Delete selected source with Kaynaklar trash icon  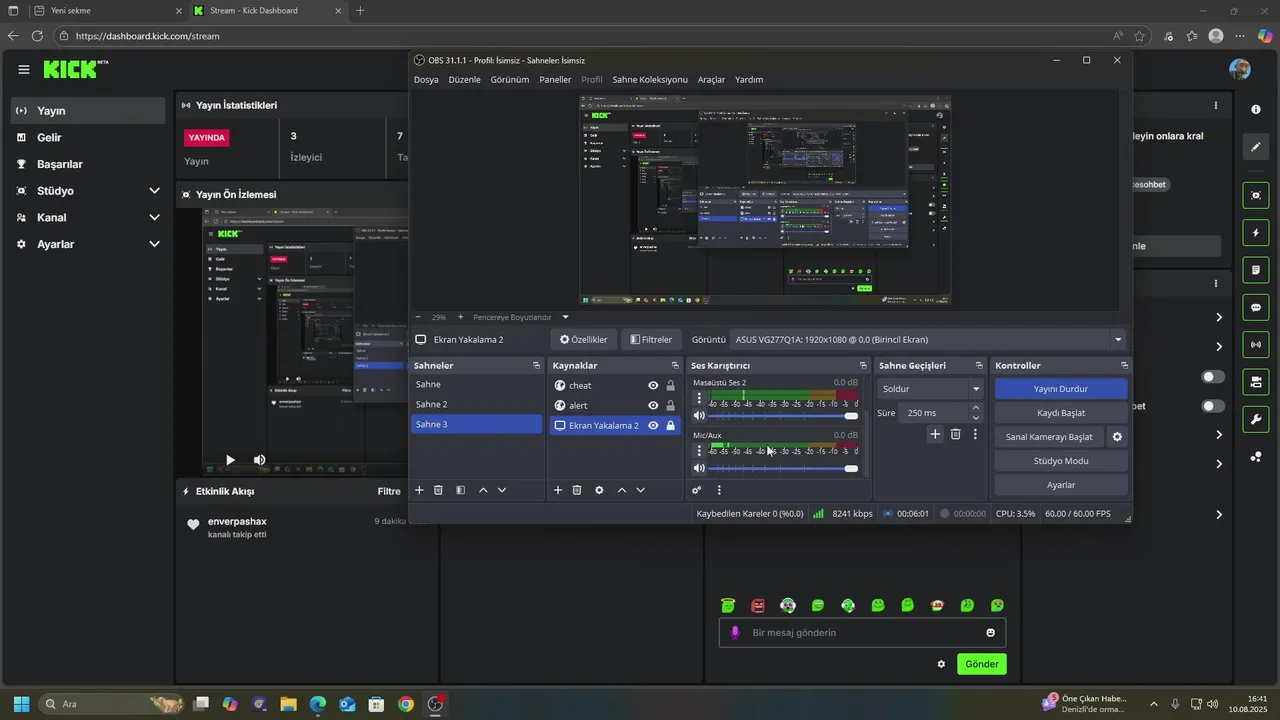click(577, 490)
